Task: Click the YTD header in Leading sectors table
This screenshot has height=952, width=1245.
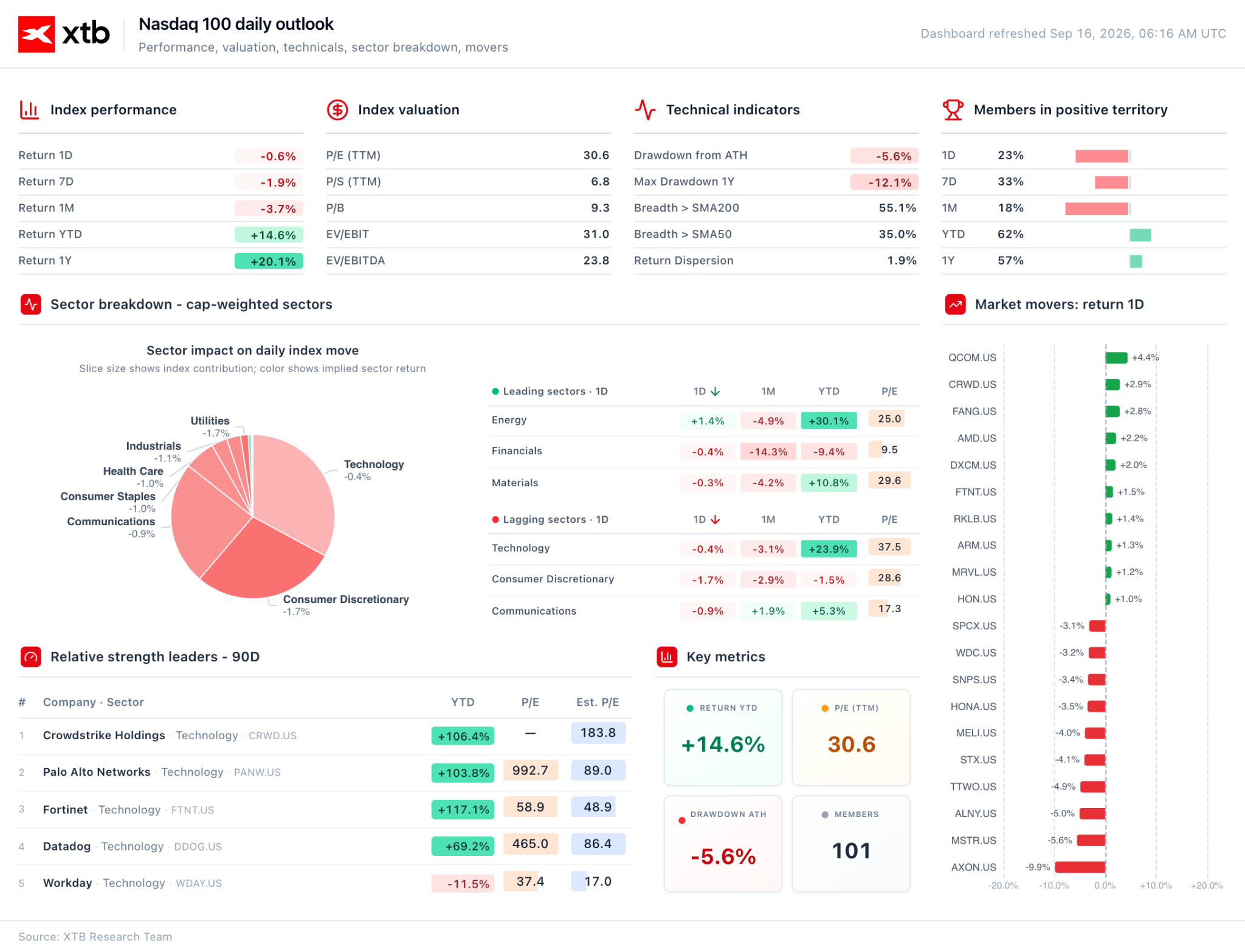Action: [x=829, y=391]
